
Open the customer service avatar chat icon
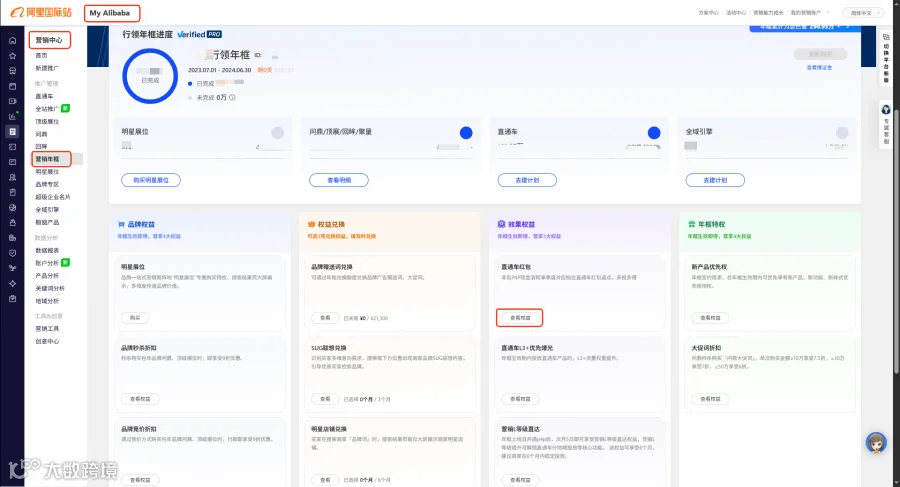[x=876, y=443]
